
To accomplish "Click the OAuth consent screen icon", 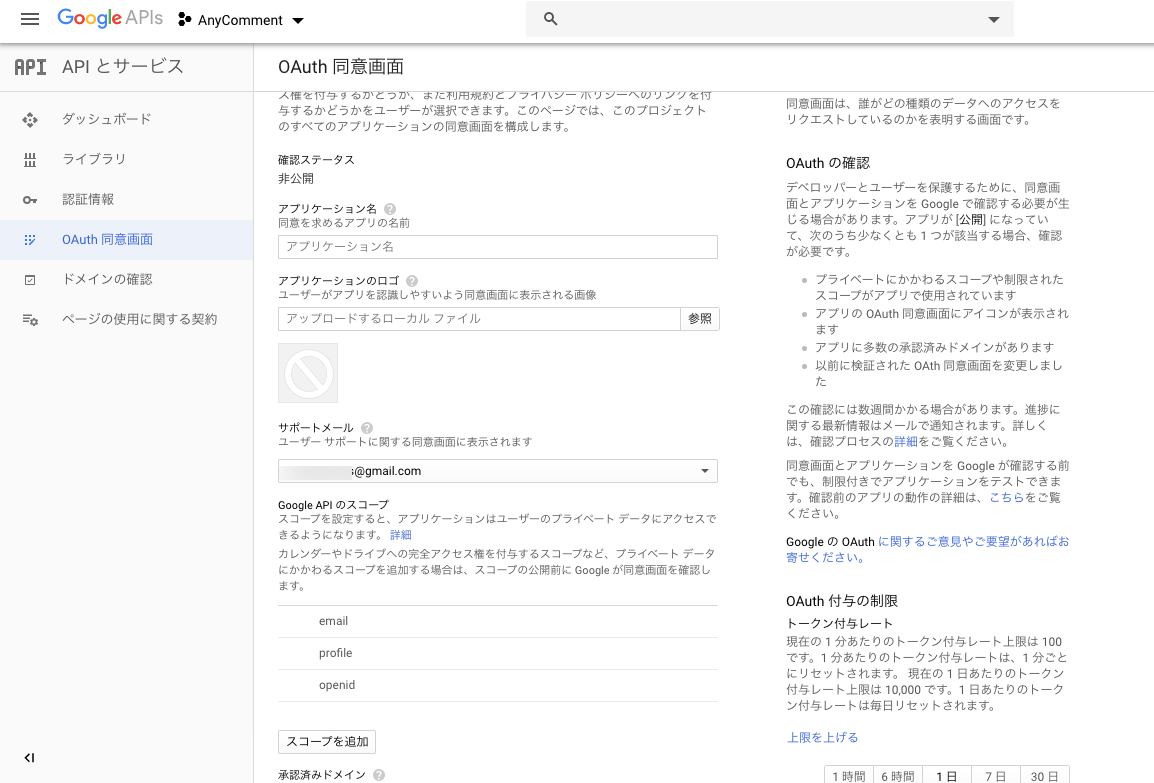I will click(29, 240).
